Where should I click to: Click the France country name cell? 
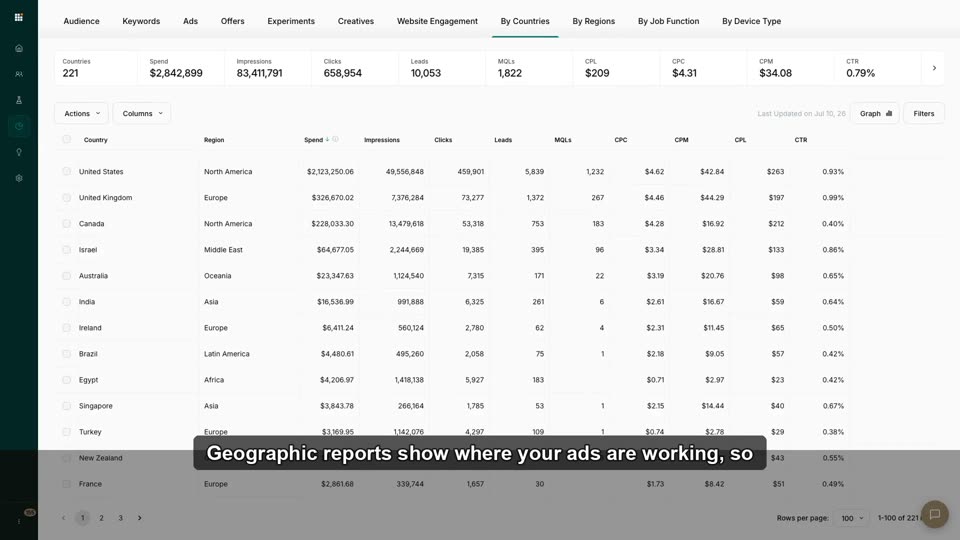(x=90, y=484)
